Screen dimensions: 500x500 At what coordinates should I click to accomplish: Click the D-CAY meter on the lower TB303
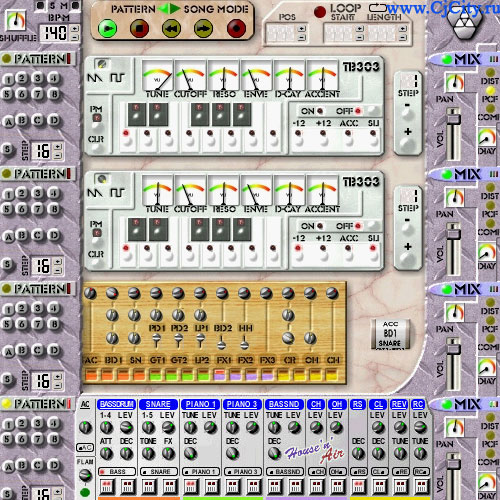(x=289, y=190)
